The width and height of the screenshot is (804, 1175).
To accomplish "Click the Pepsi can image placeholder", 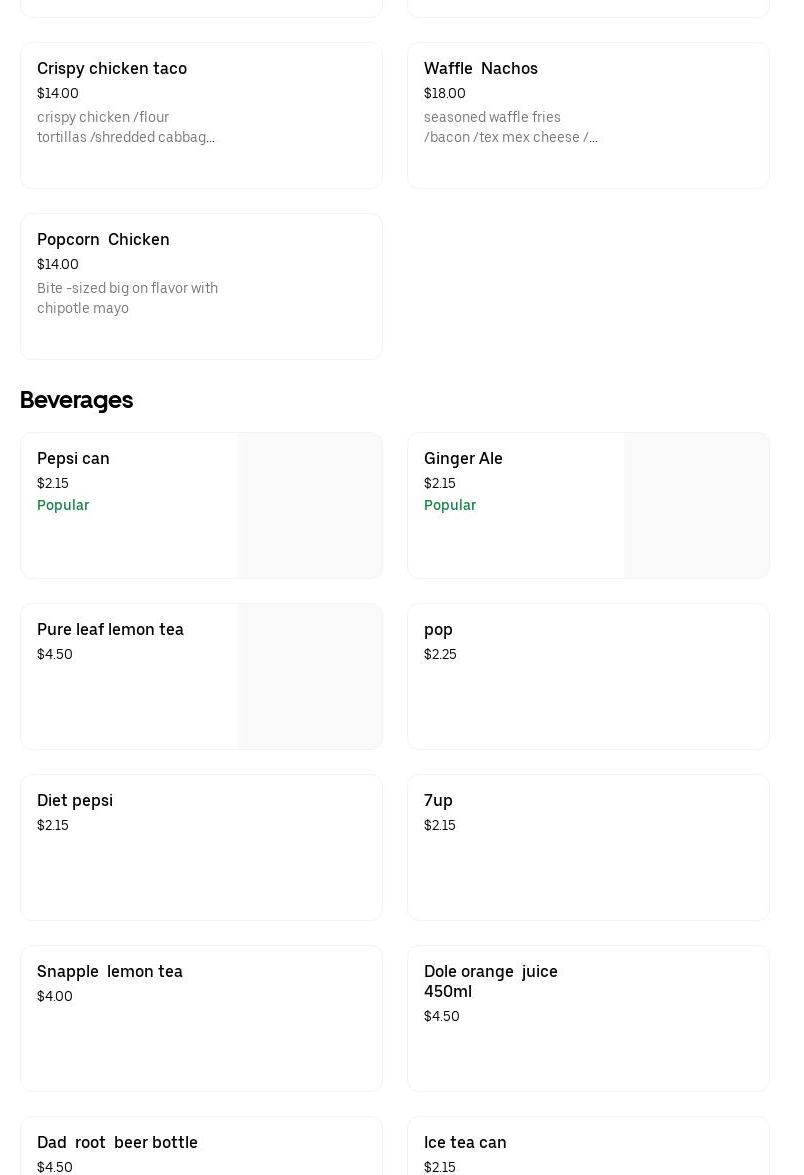I will (310, 506).
